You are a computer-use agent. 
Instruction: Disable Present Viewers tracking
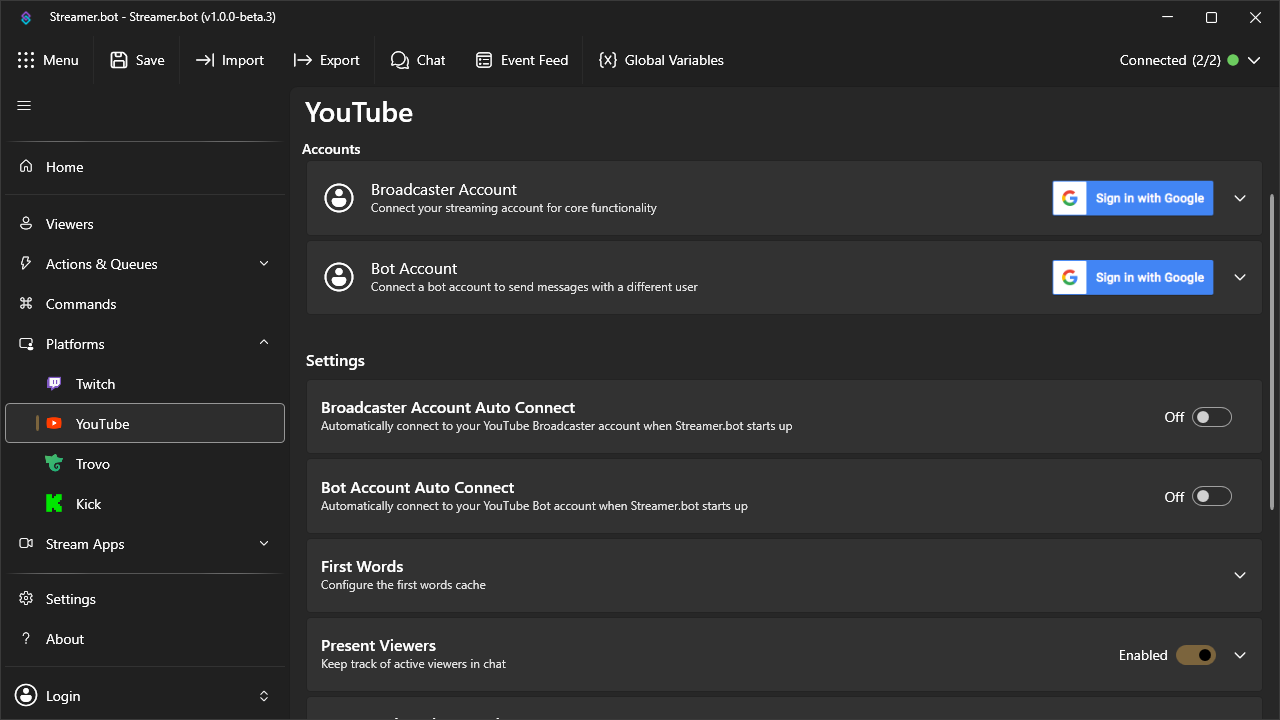click(1195, 655)
